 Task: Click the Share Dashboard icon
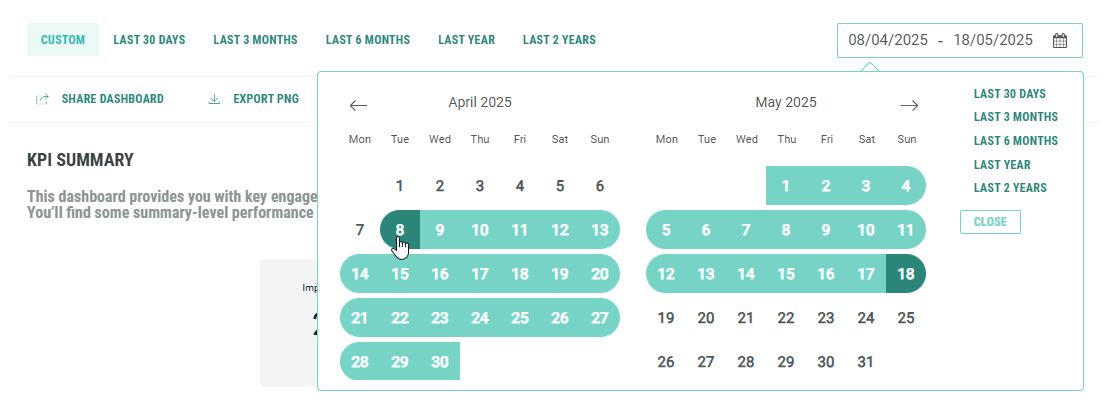(42, 99)
